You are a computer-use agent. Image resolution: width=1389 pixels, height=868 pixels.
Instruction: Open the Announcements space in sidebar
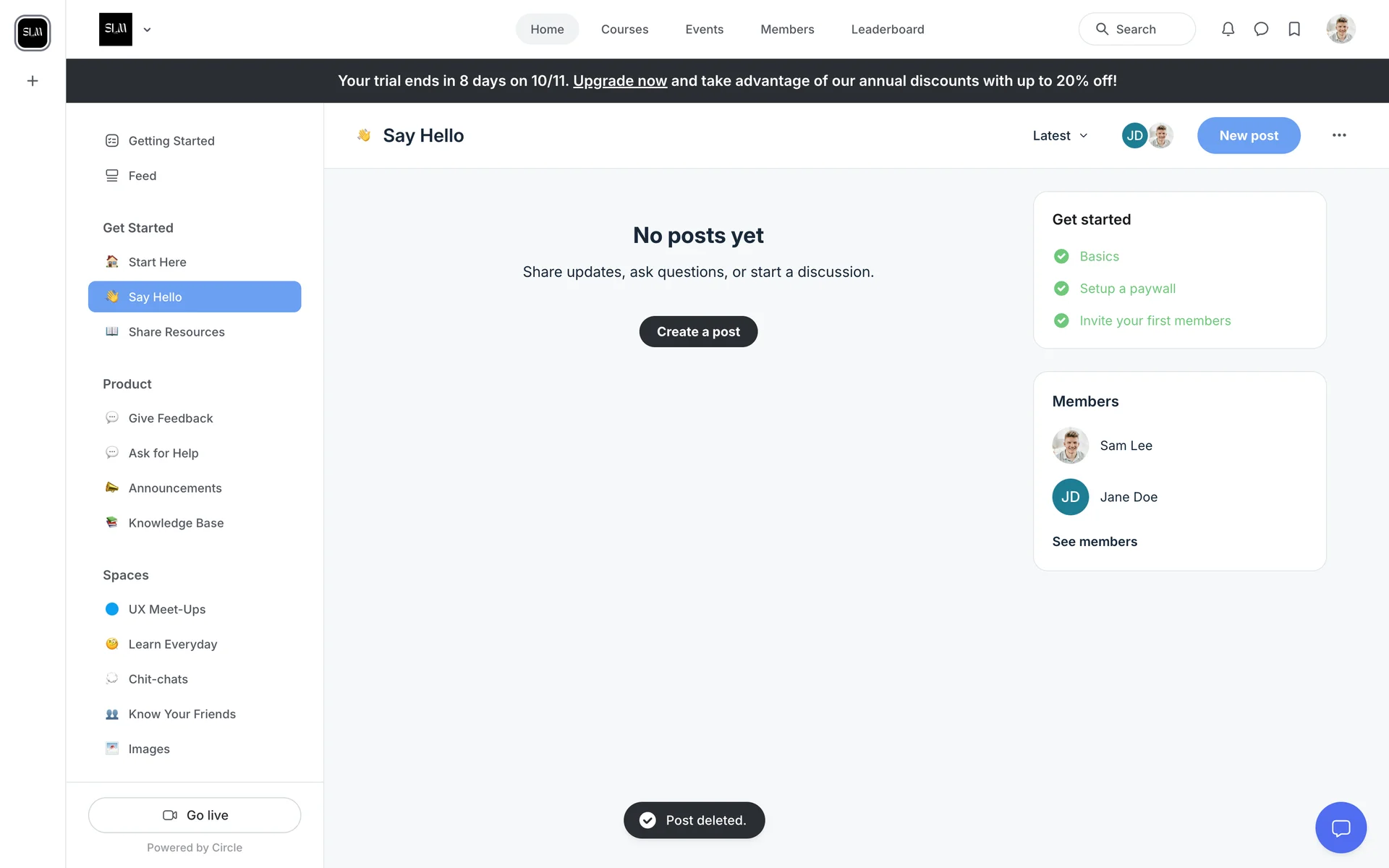(x=175, y=488)
